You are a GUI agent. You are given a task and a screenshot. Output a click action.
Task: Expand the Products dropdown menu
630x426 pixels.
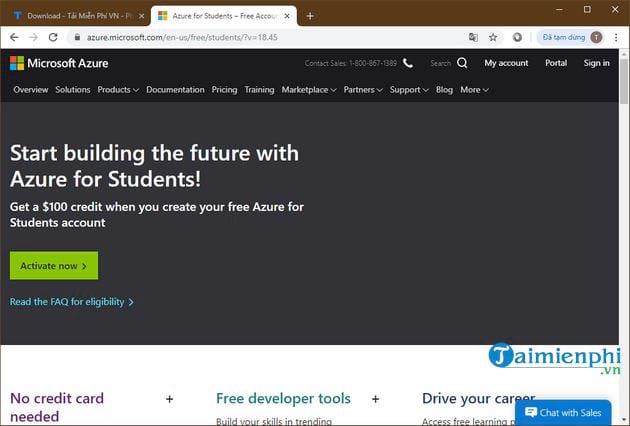tap(118, 90)
